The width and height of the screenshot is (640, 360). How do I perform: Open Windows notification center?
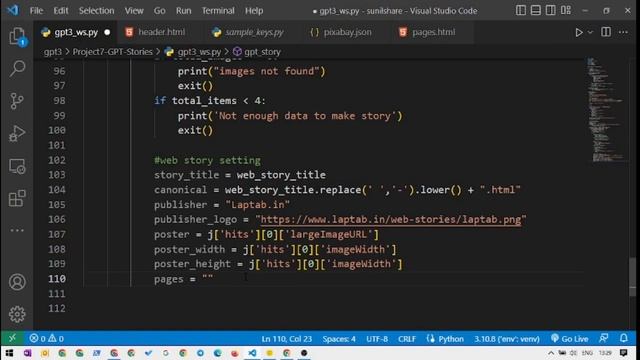point(624,353)
